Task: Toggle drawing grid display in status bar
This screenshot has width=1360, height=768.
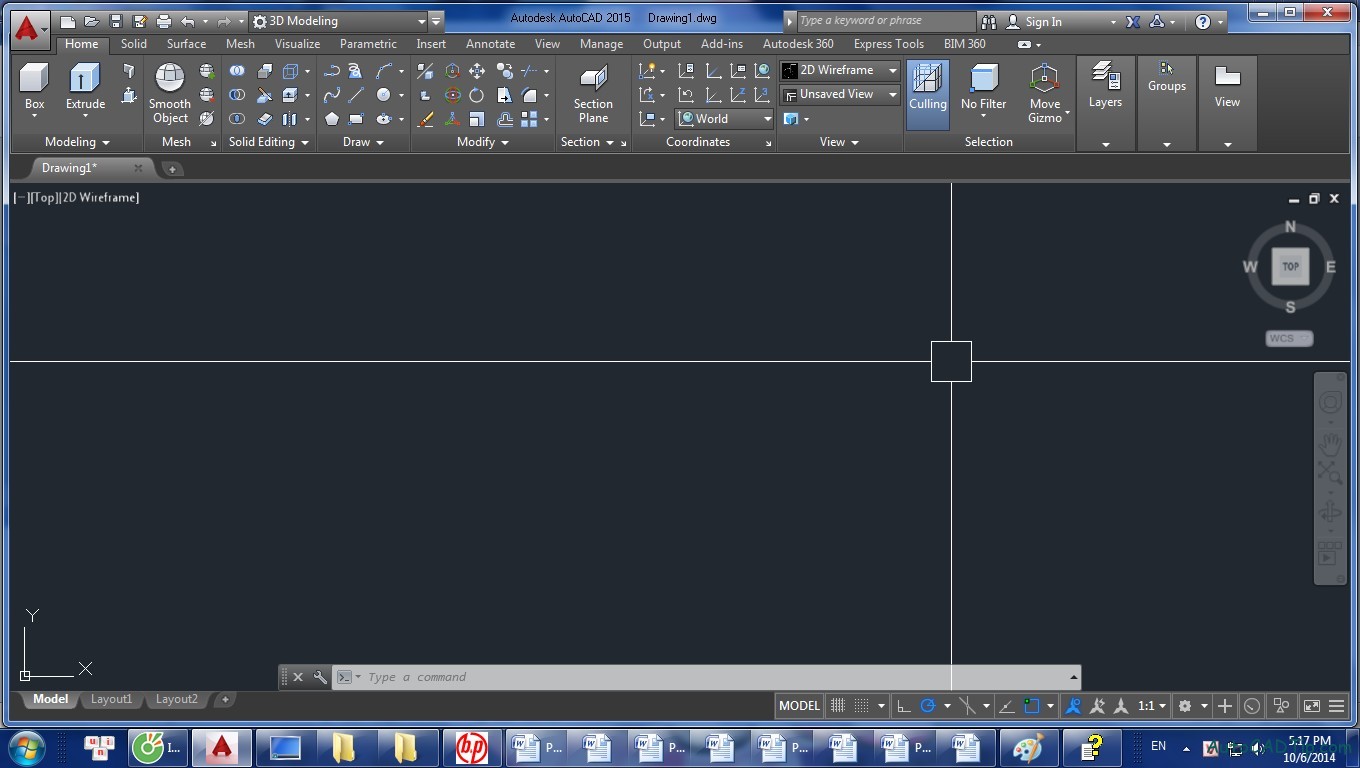Action: [x=838, y=706]
